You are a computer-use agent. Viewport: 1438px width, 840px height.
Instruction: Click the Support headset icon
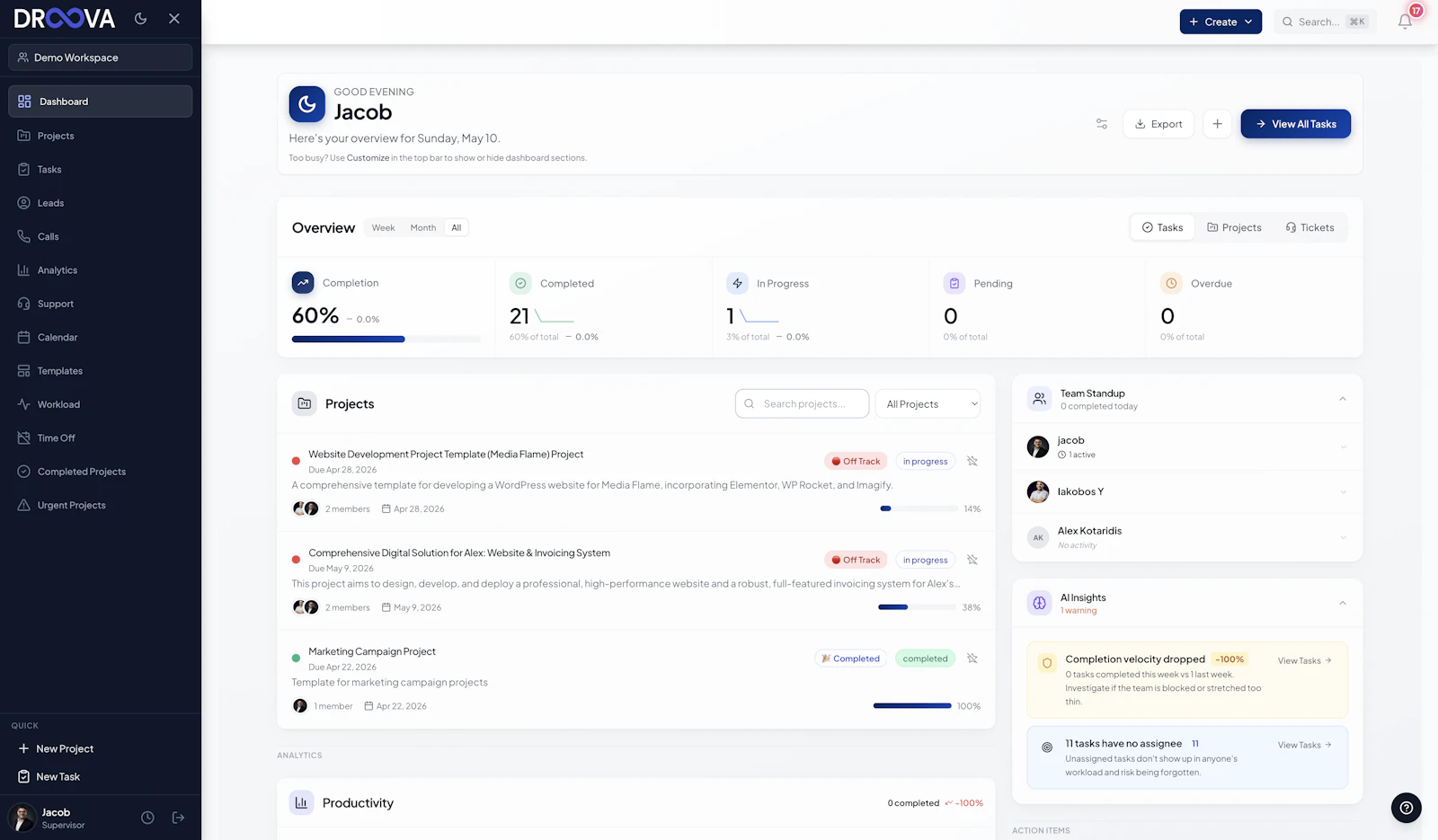click(24, 304)
